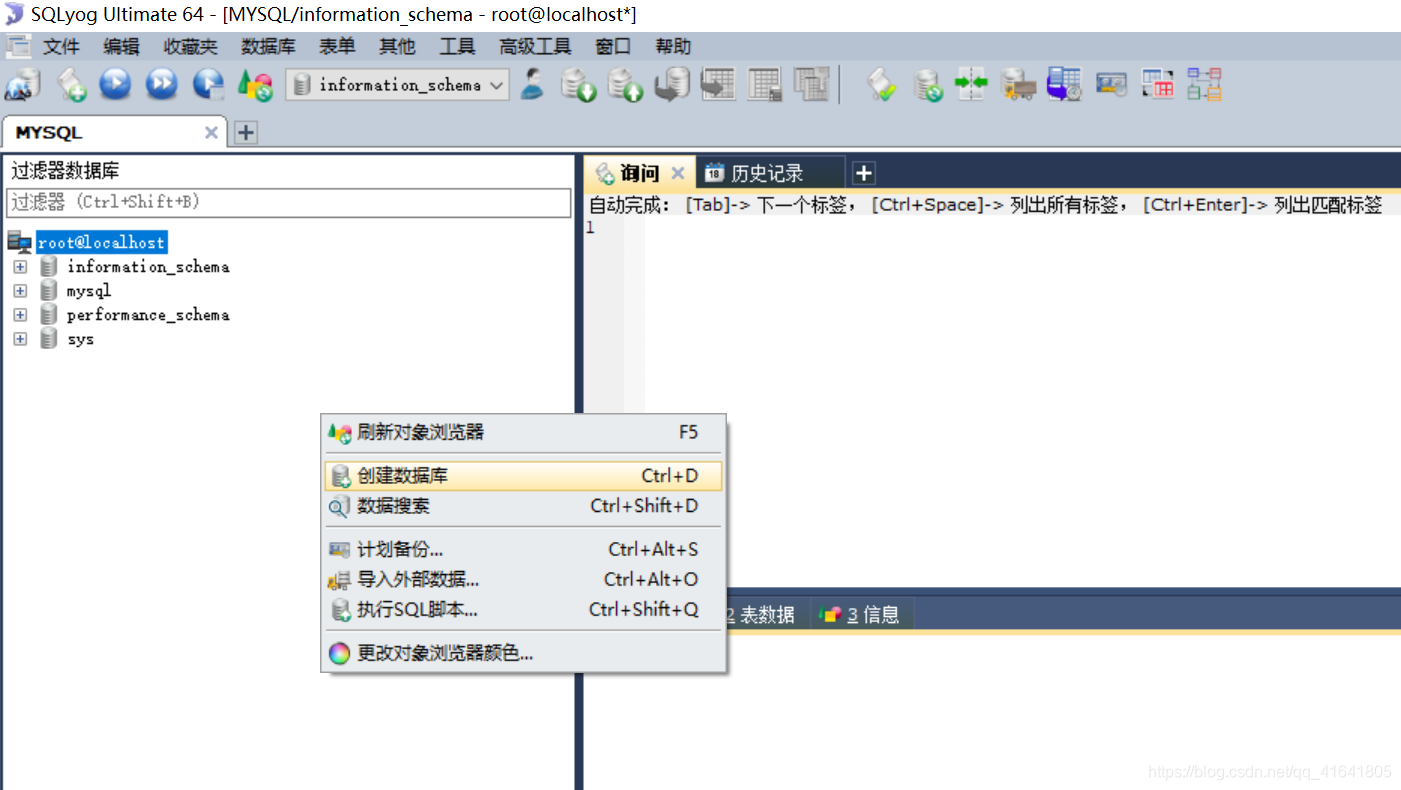The width and height of the screenshot is (1401, 790).
Task: Click the scroll with green checkmark icon
Action: tap(880, 85)
